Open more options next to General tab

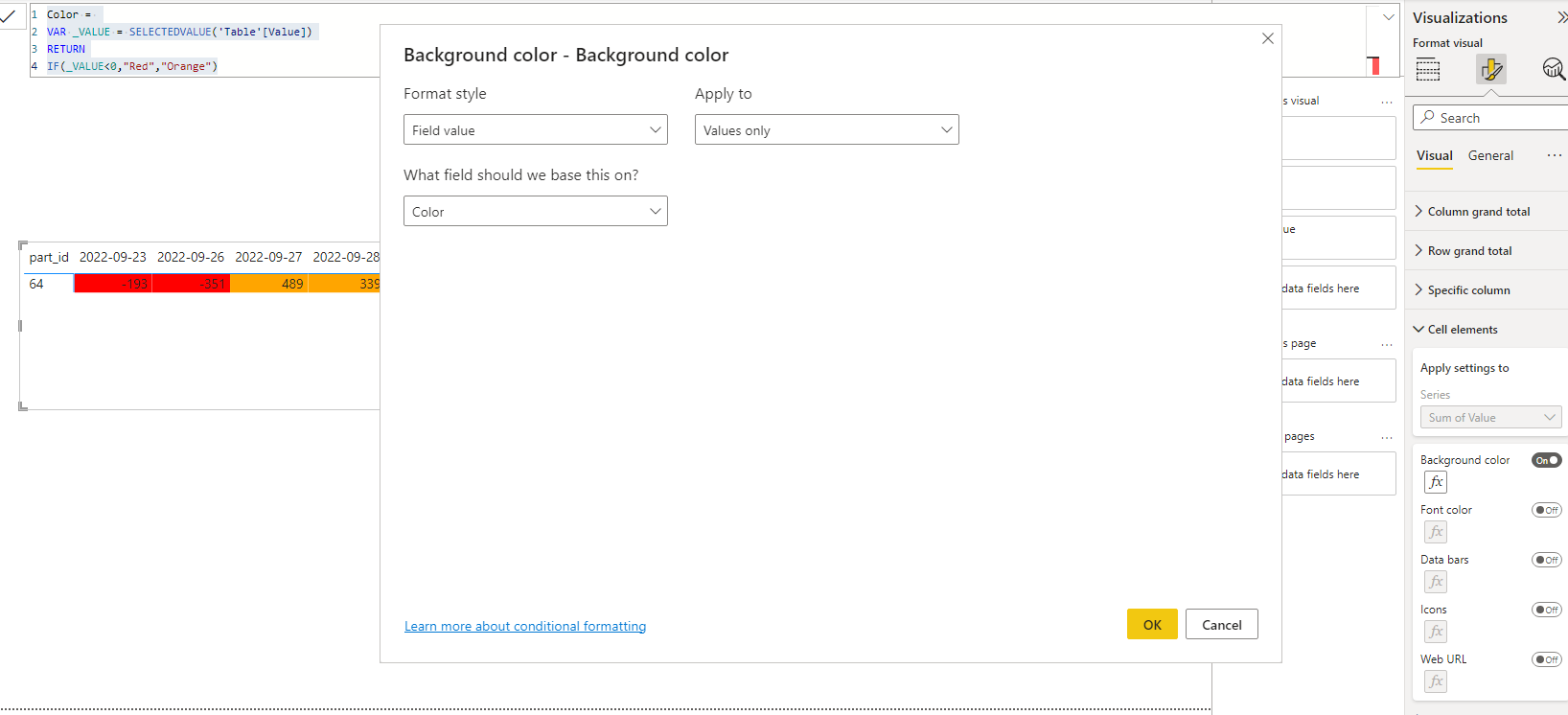tap(1554, 155)
